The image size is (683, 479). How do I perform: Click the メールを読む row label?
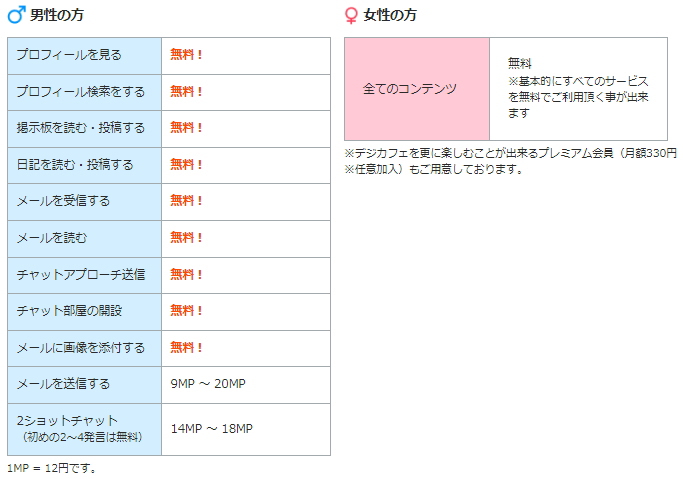[85, 239]
